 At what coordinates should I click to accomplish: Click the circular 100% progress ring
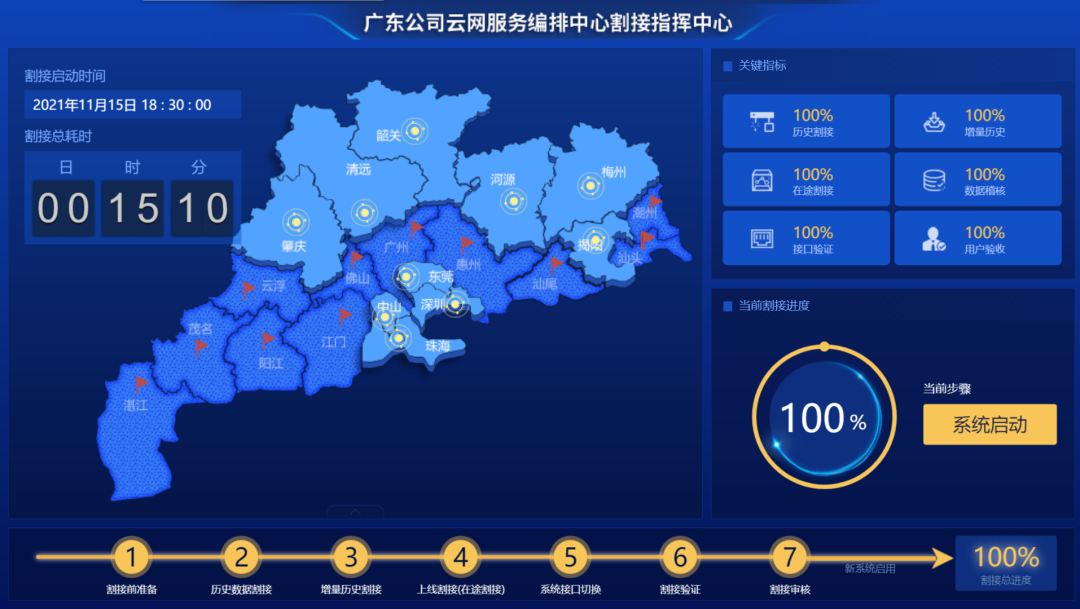[x=823, y=417]
